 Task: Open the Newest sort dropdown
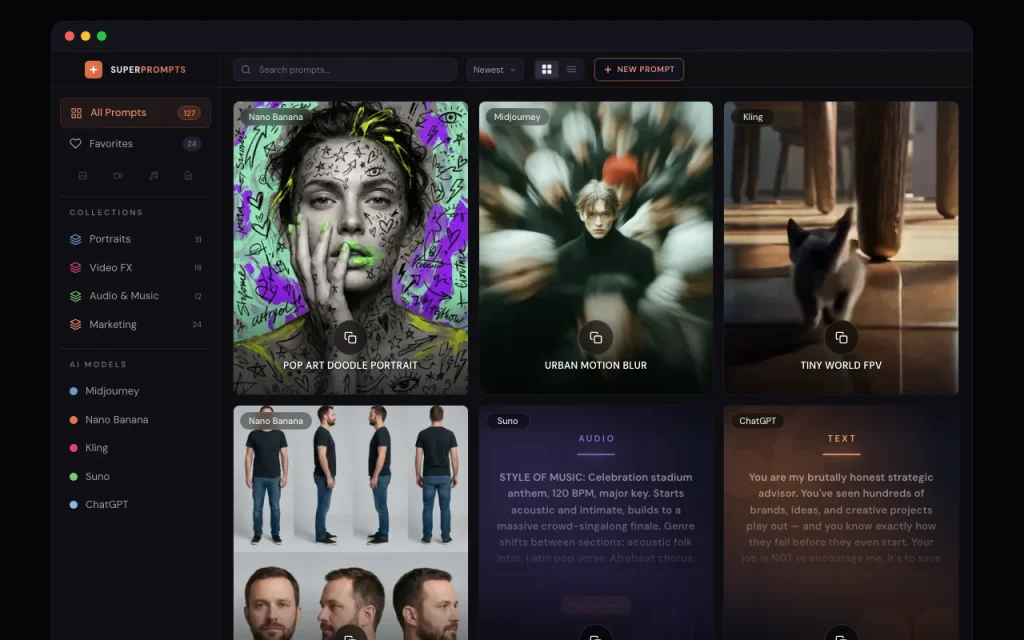[x=495, y=70]
